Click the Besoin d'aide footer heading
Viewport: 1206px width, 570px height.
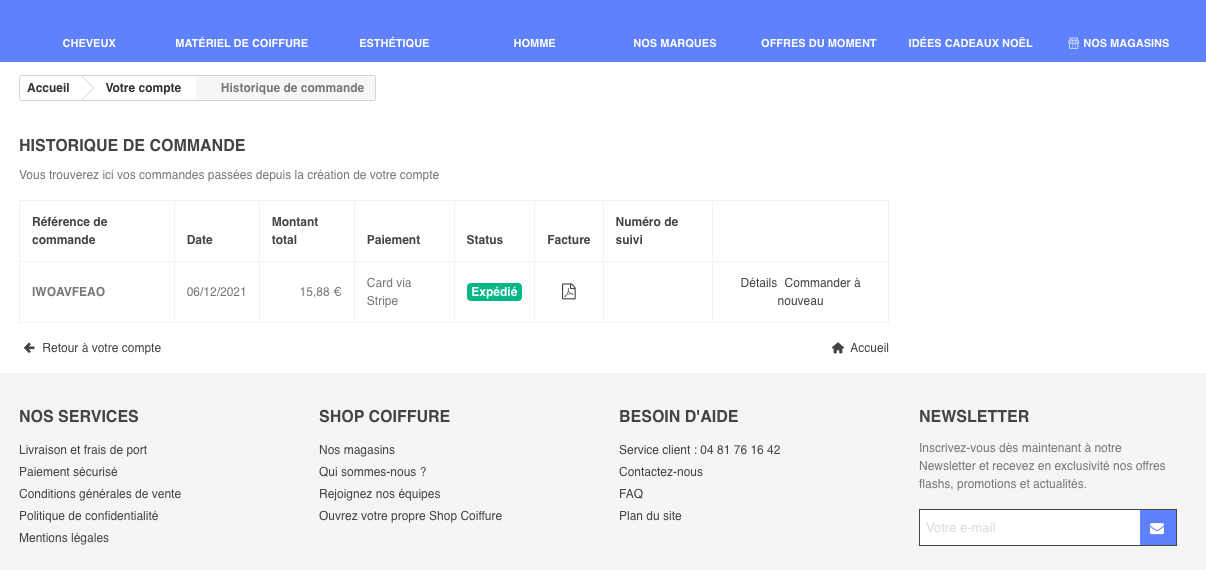pyautogui.click(x=679, y=416)
